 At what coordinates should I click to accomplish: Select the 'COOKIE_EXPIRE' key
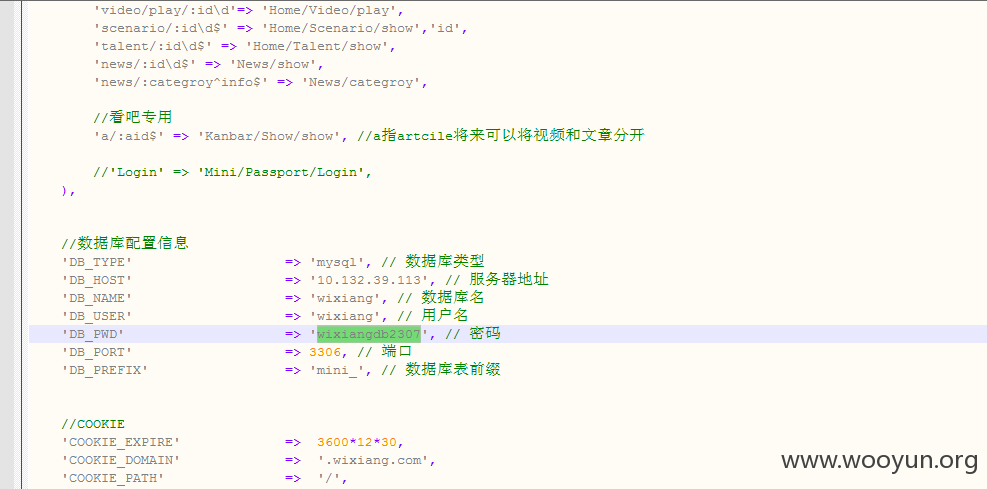coord(120,442)
